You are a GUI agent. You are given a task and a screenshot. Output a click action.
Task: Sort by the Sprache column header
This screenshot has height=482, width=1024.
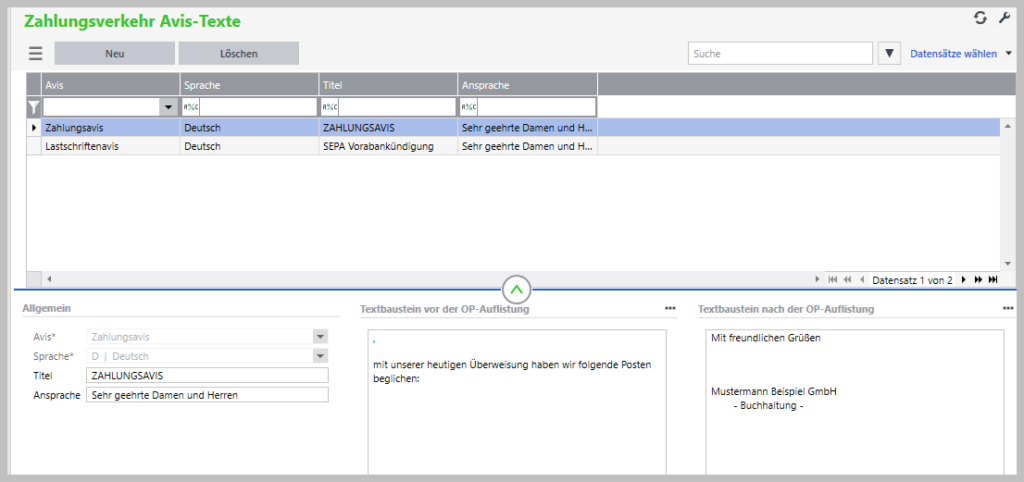coord(249,86)
